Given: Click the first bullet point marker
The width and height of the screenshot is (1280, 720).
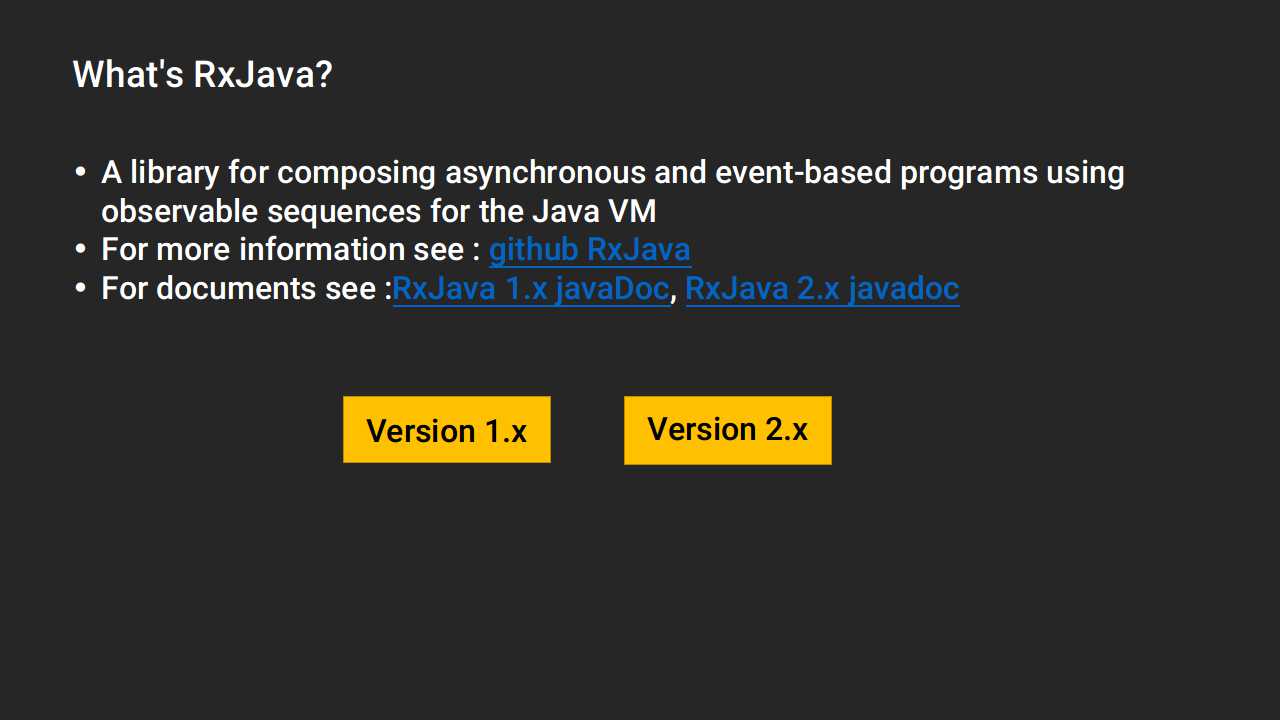Looking at the screenshot, I should [x=80, y=172].
